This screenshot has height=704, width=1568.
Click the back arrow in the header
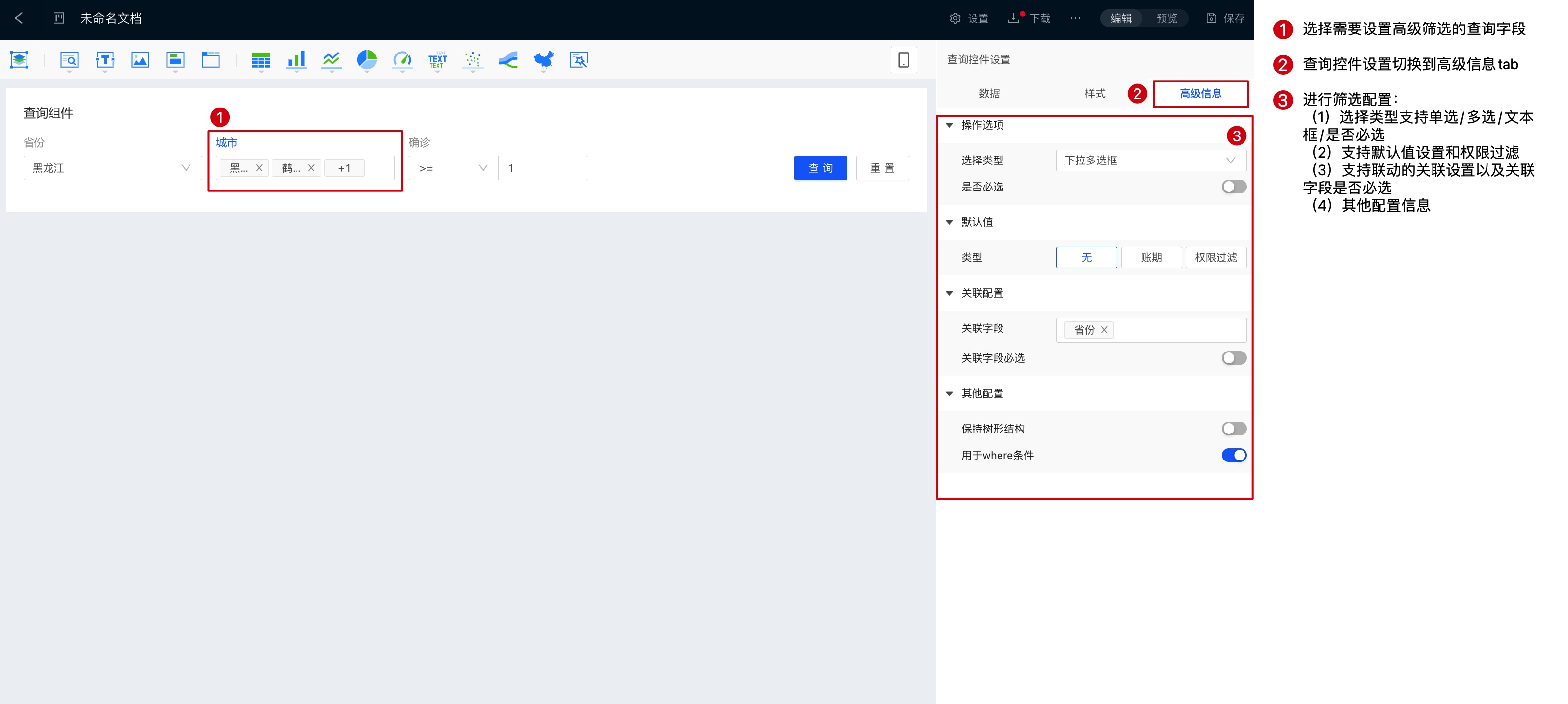coord(19,18)
